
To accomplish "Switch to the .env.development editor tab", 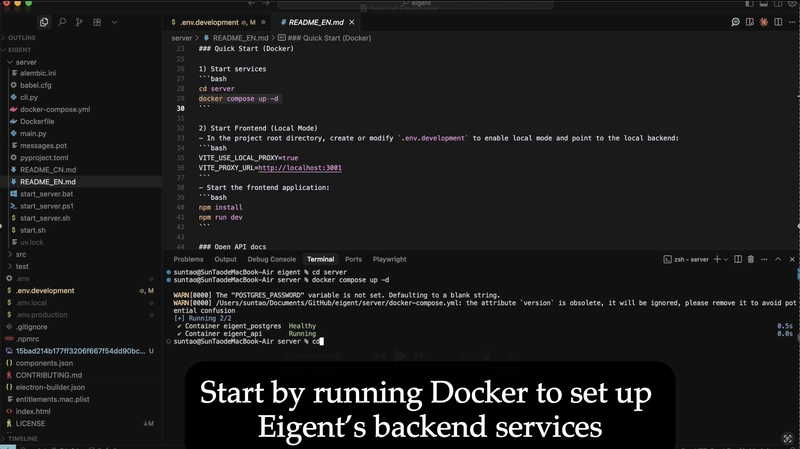I will tap(218, 22).
